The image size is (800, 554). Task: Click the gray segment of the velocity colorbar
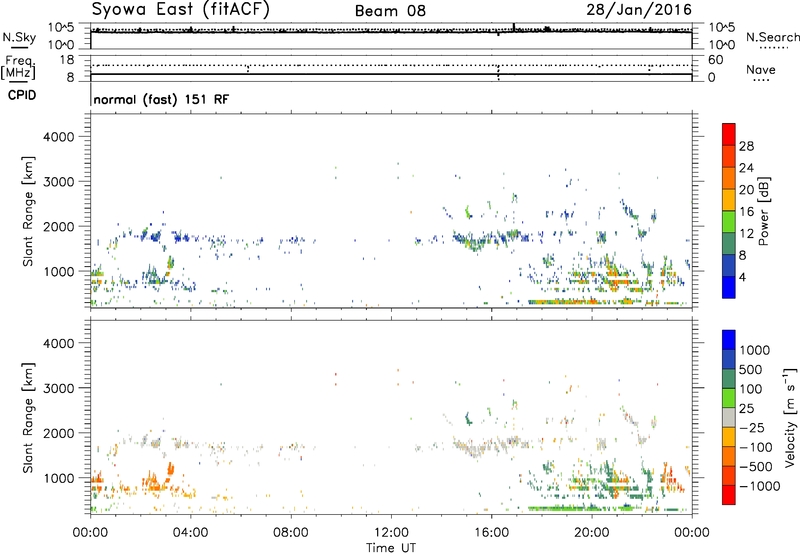(x=729, y=417)
